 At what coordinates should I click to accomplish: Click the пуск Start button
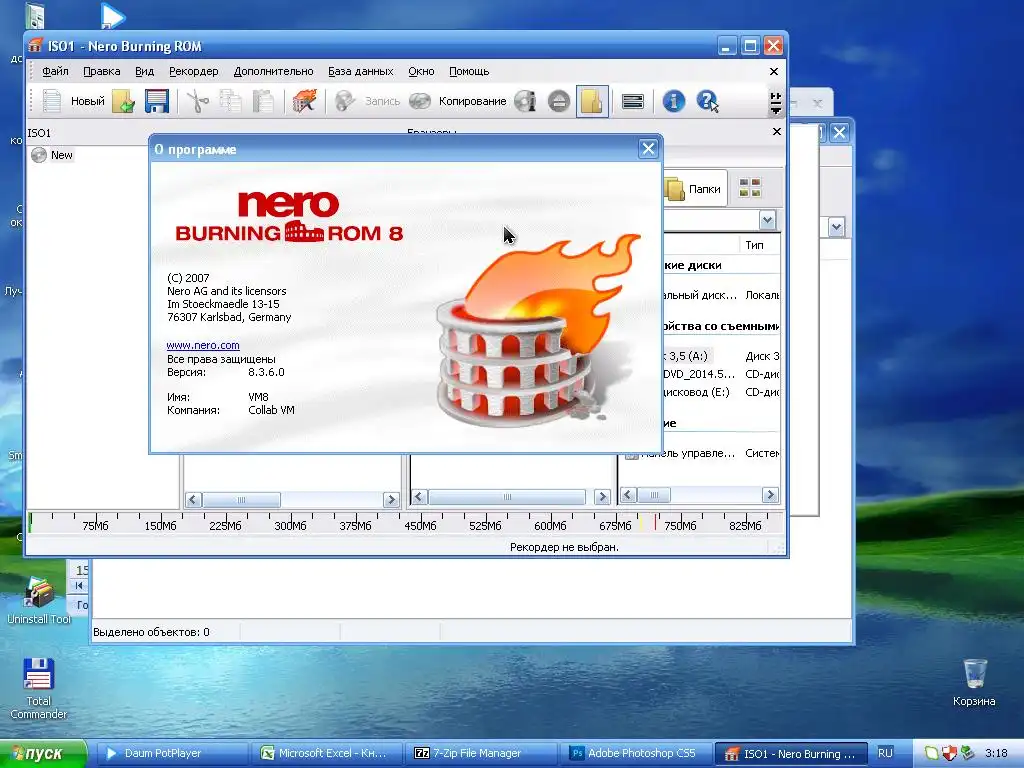tap(42, 754)
